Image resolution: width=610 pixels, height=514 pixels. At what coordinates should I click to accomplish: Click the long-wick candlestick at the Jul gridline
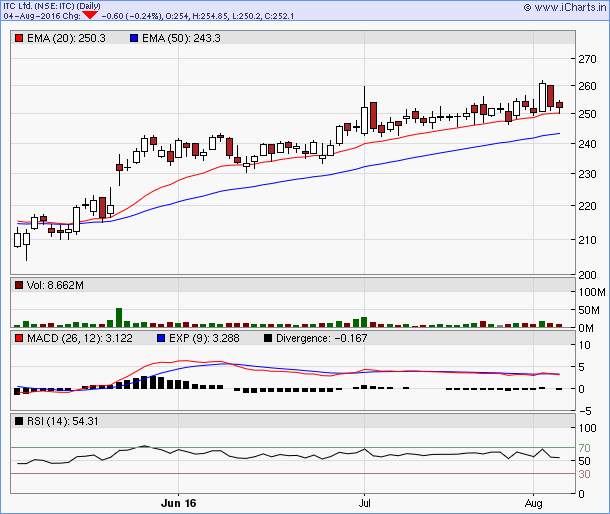(365, 111)
